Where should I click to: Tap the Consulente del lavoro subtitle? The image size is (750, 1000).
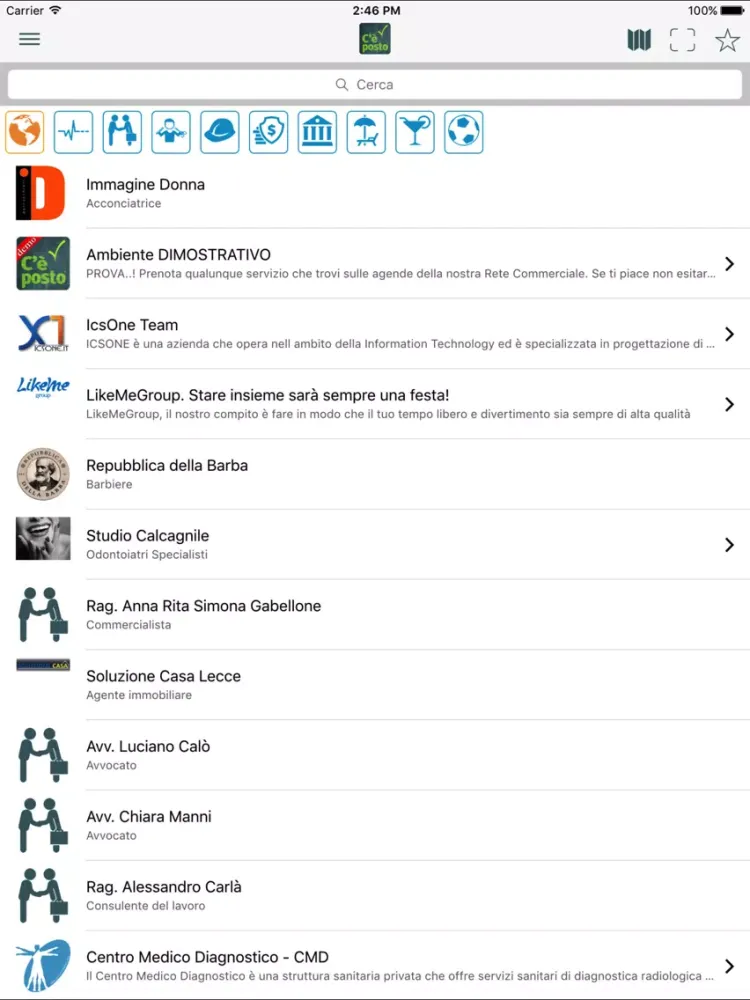[145, 906]
